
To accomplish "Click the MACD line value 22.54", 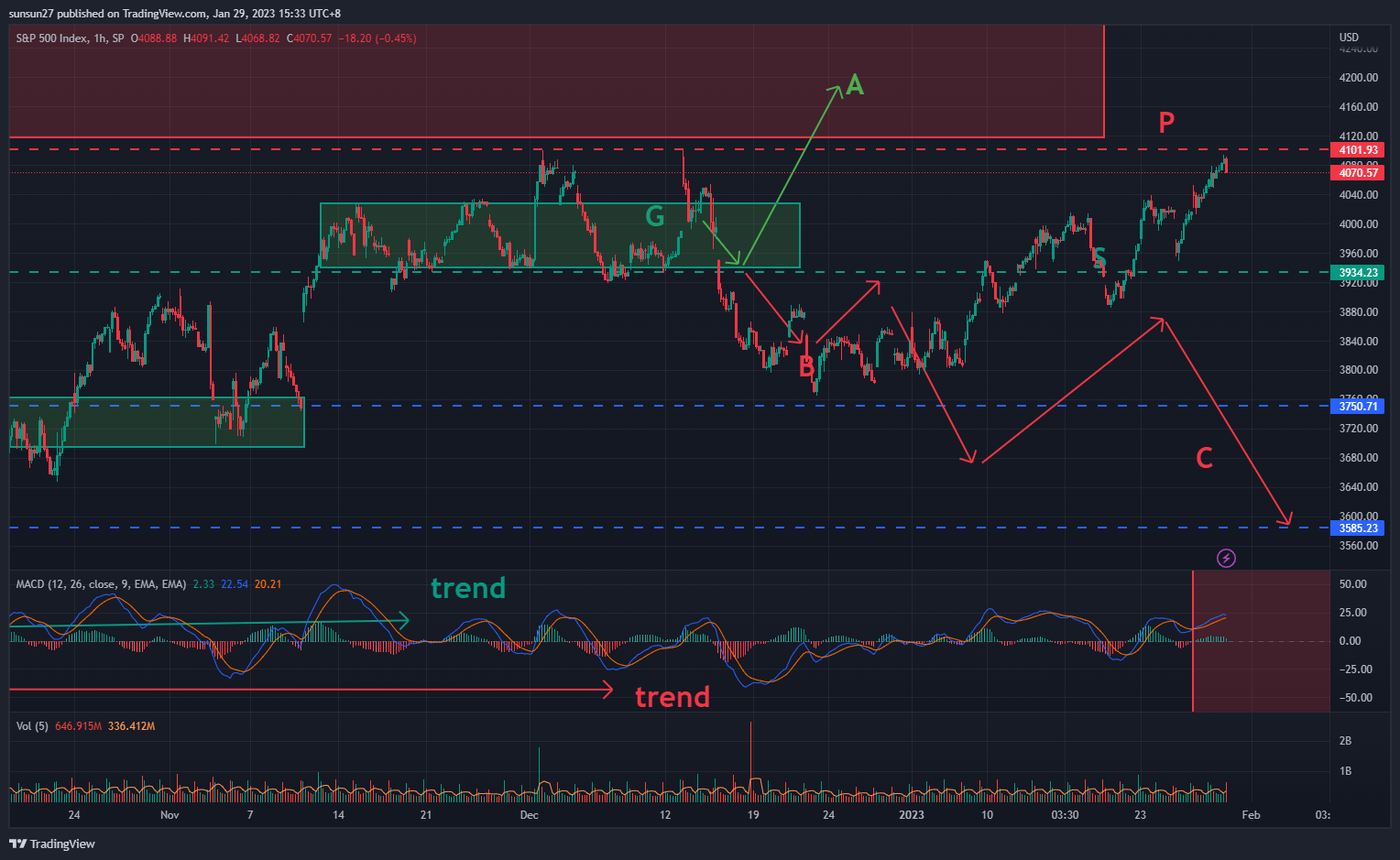I will (235, 583).
